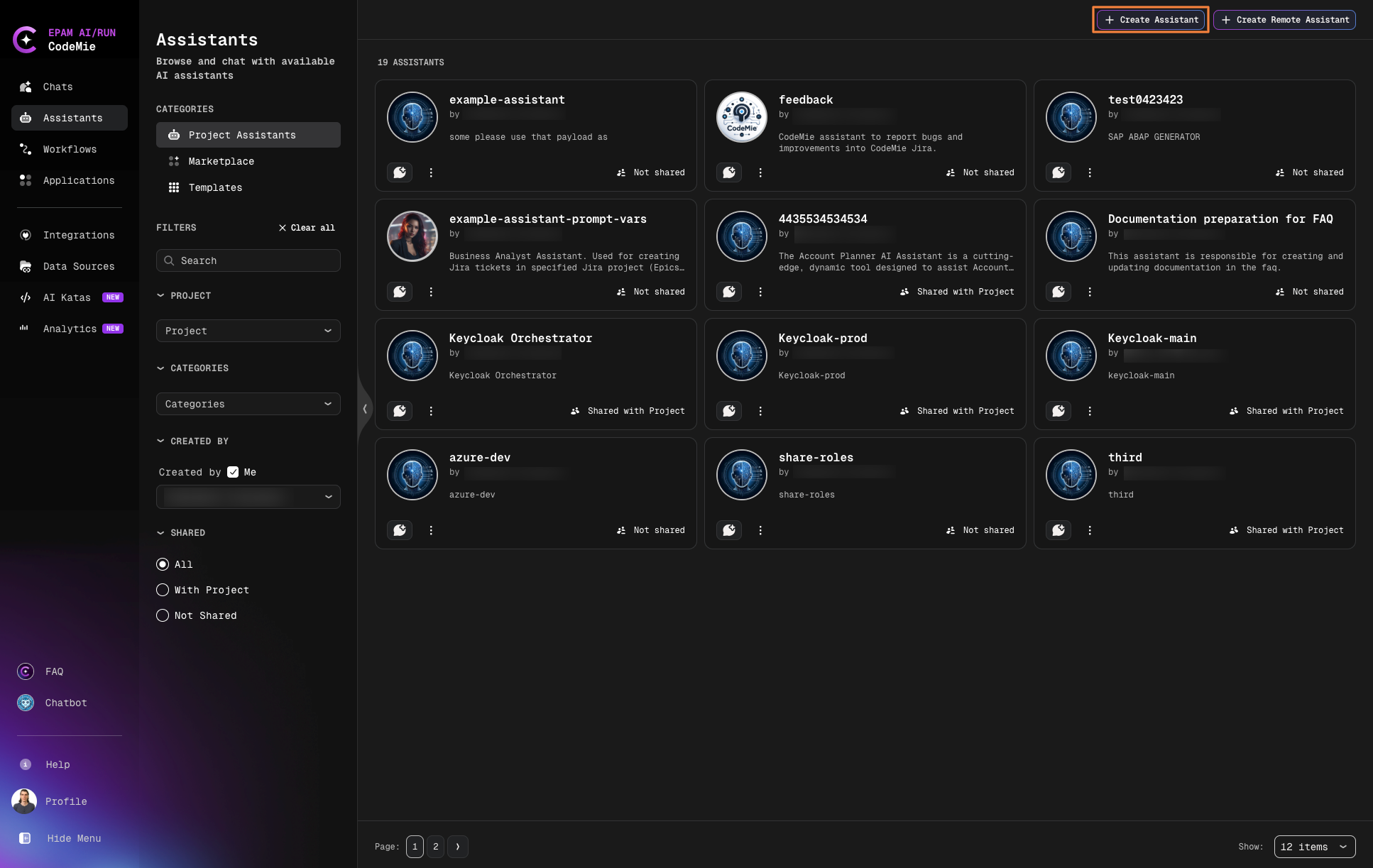Select the With Project radio option

click(x=163, y=590)
